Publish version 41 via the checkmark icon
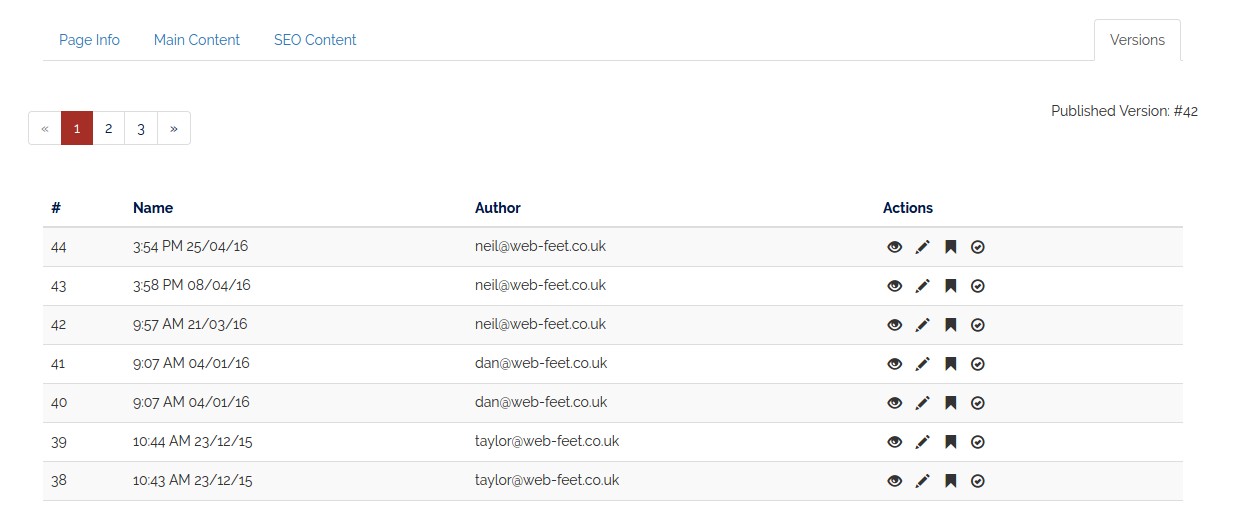The height and width of the screenshot is (511, 1258). point(978,364)
